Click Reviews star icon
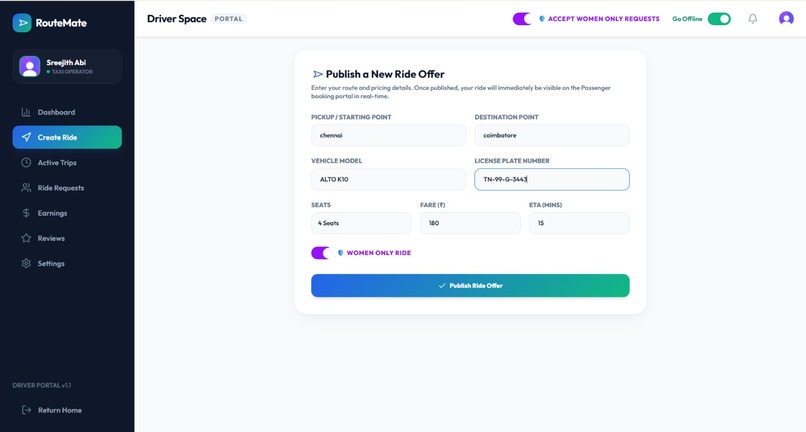 tap(26, 238)
